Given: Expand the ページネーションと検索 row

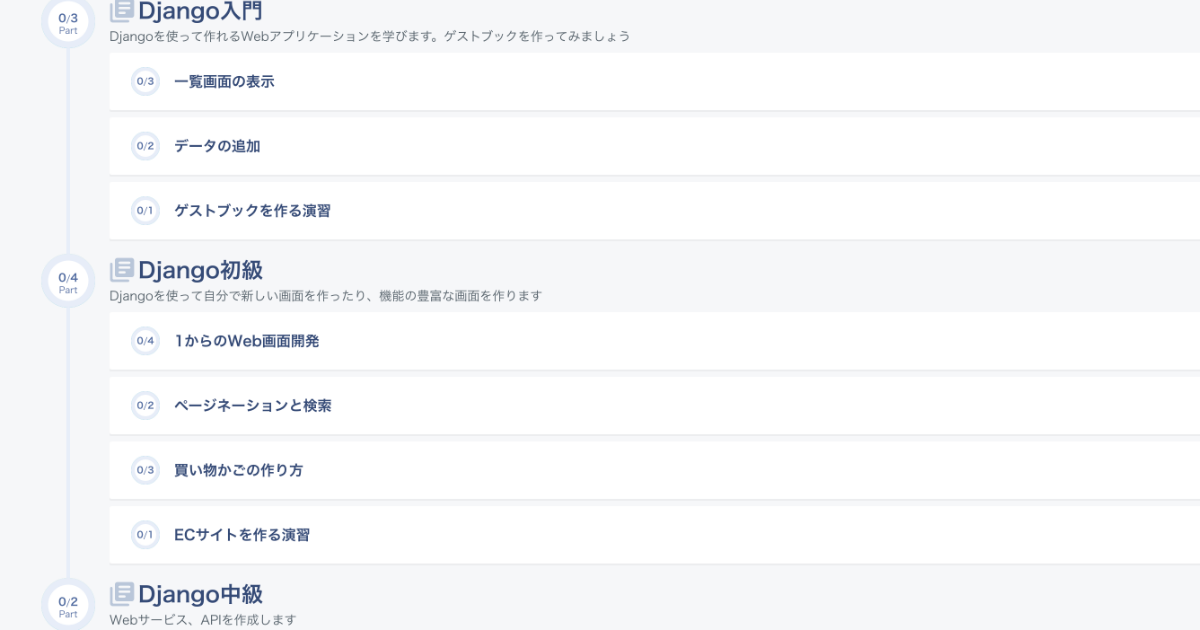Looking at the screenshot, I should pyautogui.click(x=253, y=406).
